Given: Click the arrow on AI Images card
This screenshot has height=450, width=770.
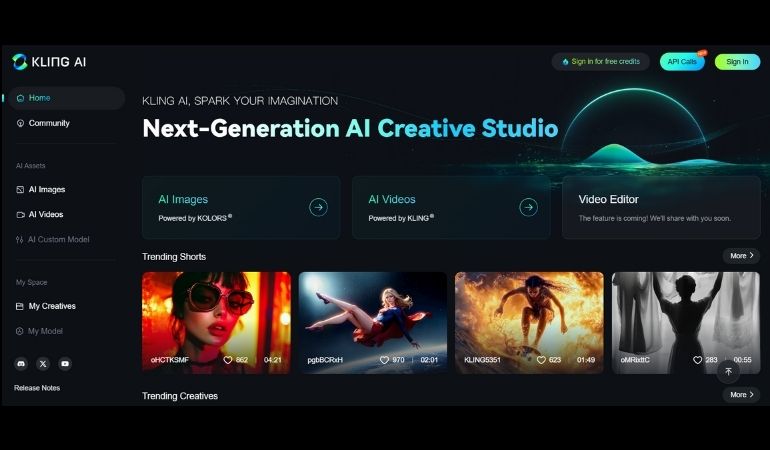Looking at the screenshot, I should pos(318,207).
